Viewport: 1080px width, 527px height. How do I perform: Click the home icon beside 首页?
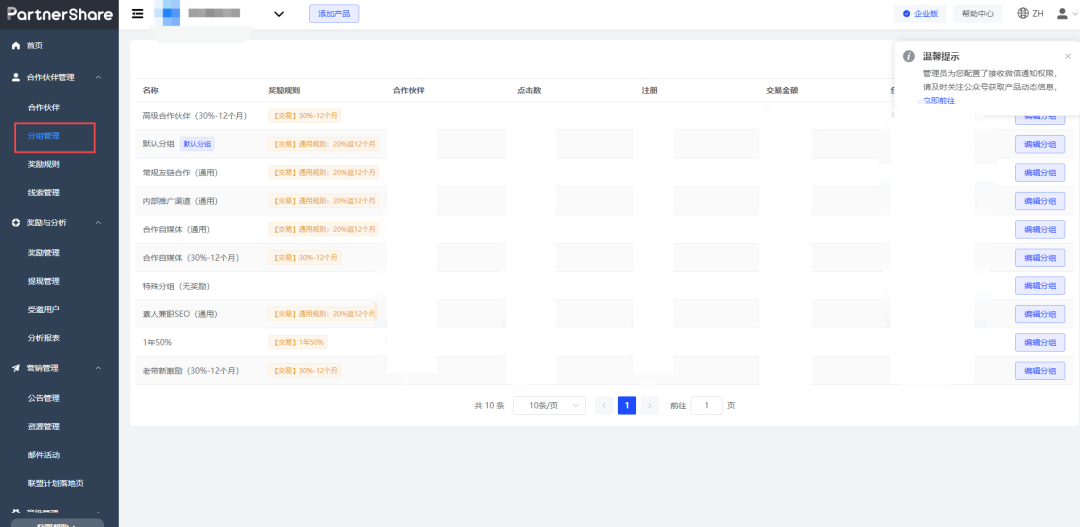(x=16, y=45)
